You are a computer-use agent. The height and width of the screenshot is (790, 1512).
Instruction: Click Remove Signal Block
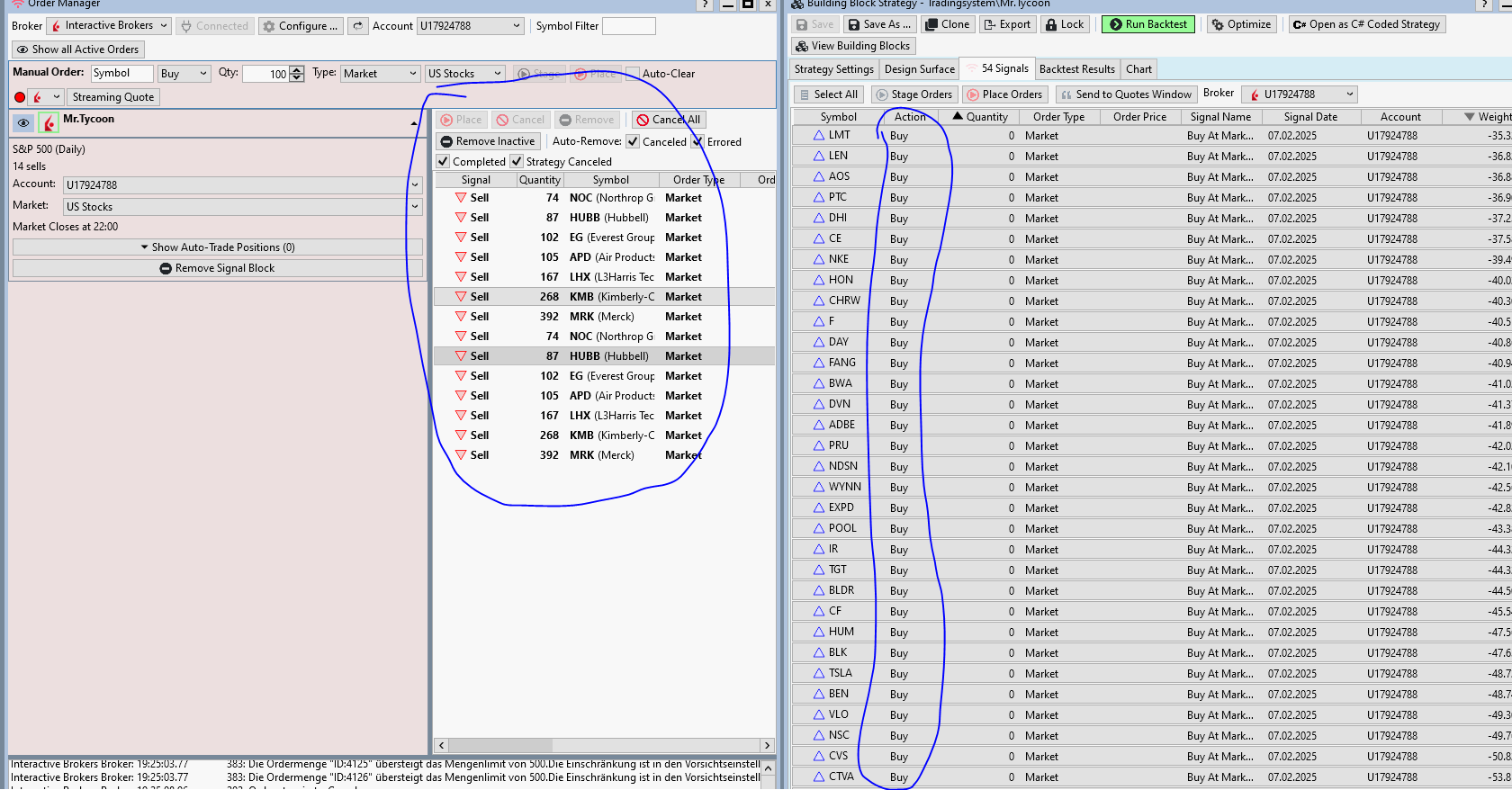click(217, 268)
